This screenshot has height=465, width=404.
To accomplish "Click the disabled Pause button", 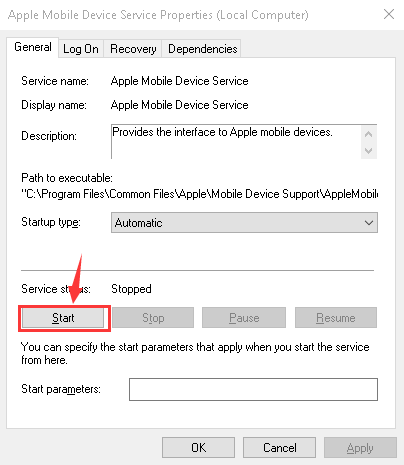I will coord(244,318).
